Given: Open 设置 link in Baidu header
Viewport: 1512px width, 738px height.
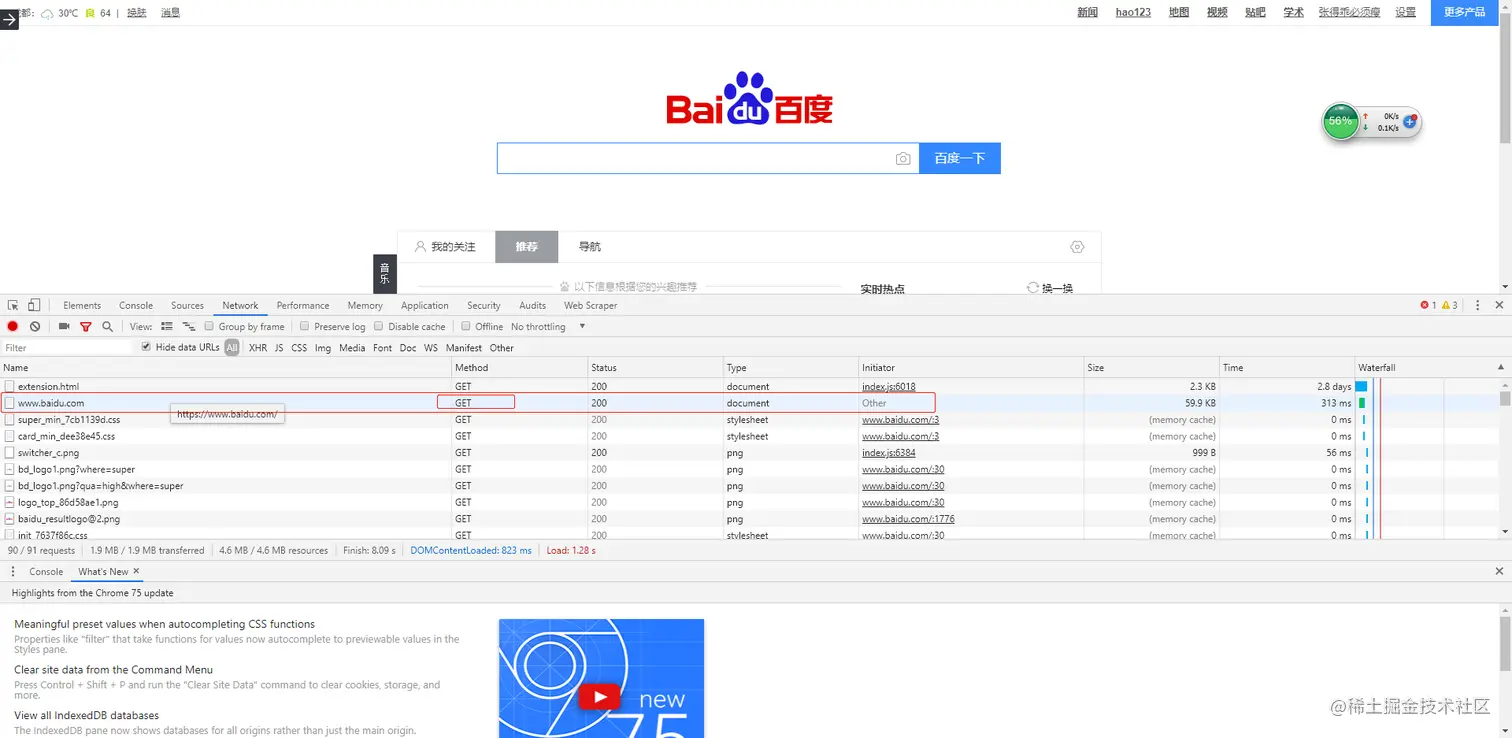Looking at the screenshot, I should [1406, 12].
